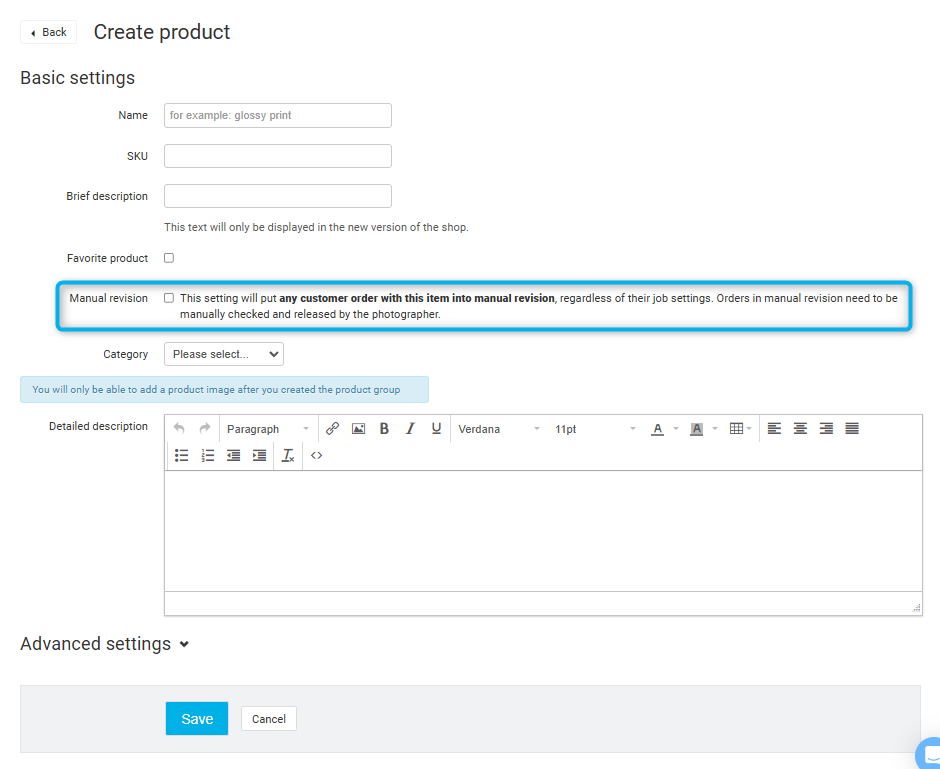Justify text alignment

852,429
